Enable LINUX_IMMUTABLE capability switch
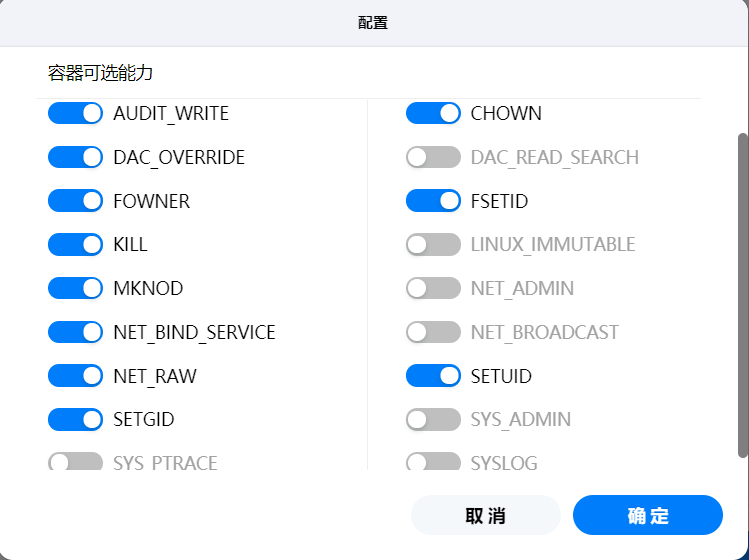 point(433,244)
